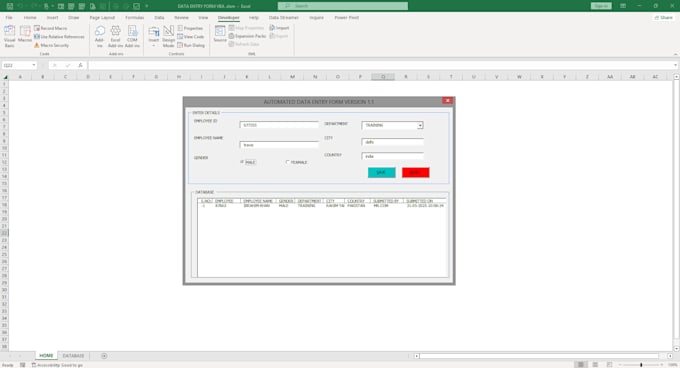Close the Data Entry Form dialog
The image size is (680, 368).
pos(448,101)
